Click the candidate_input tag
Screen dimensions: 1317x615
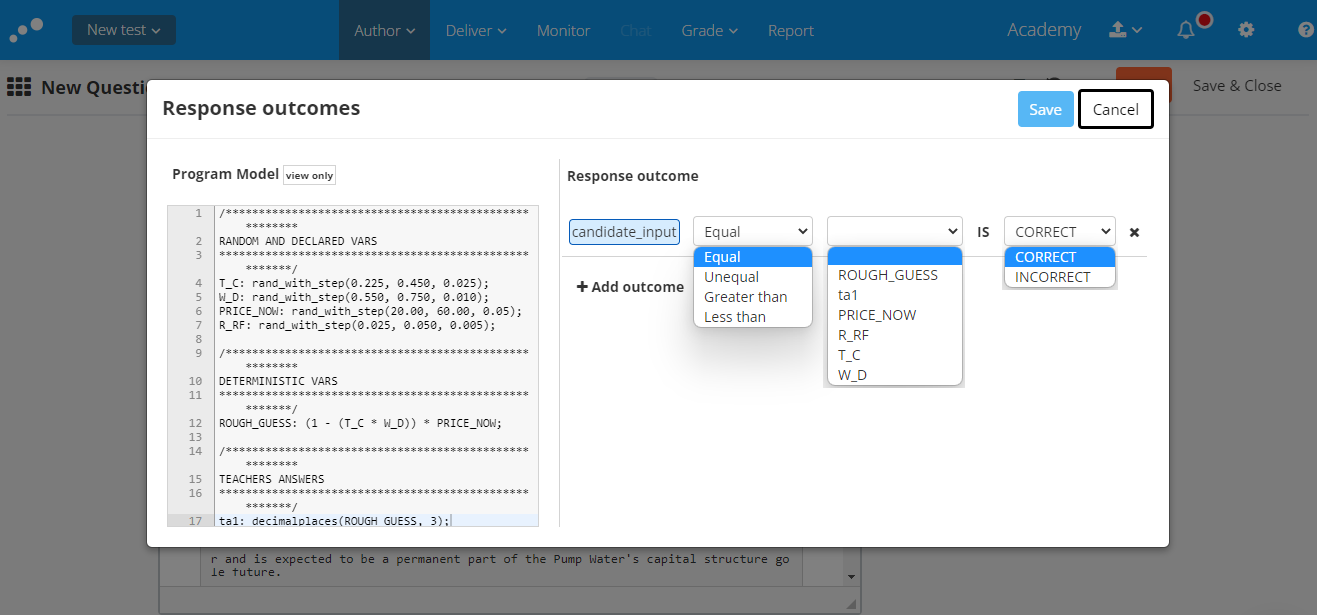(x=625, y=232)
